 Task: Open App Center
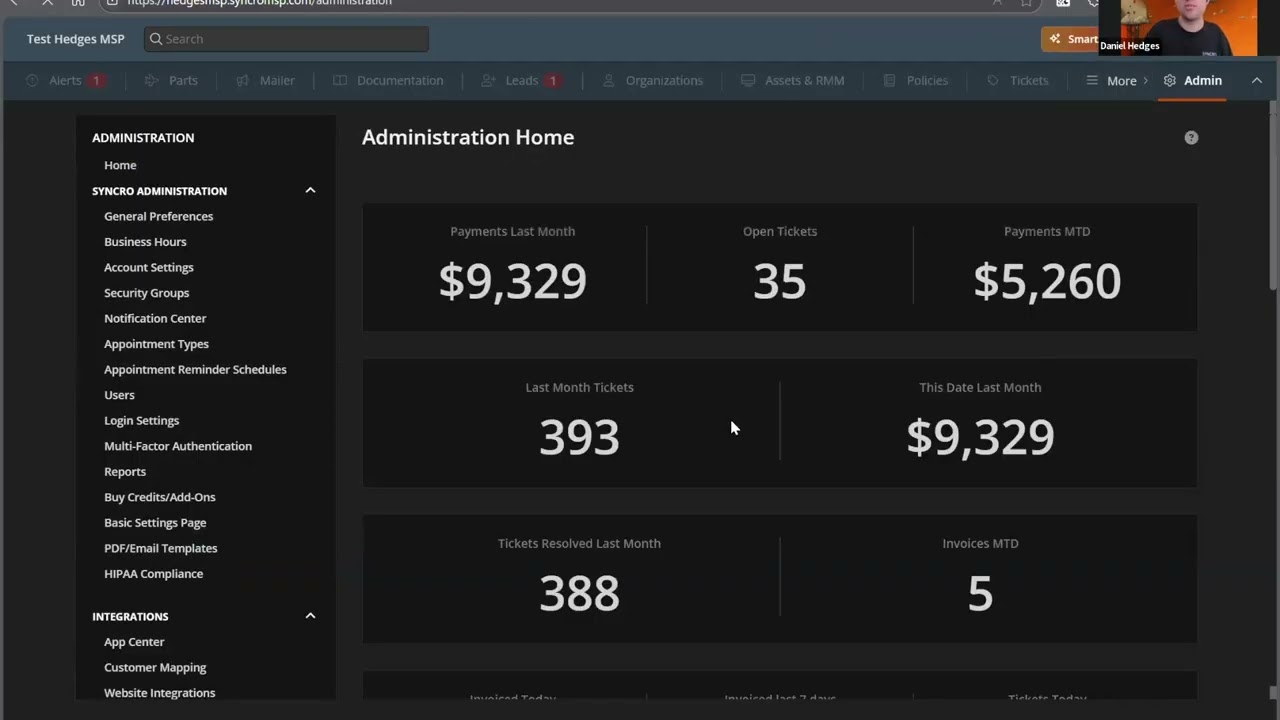coord(134,642)
